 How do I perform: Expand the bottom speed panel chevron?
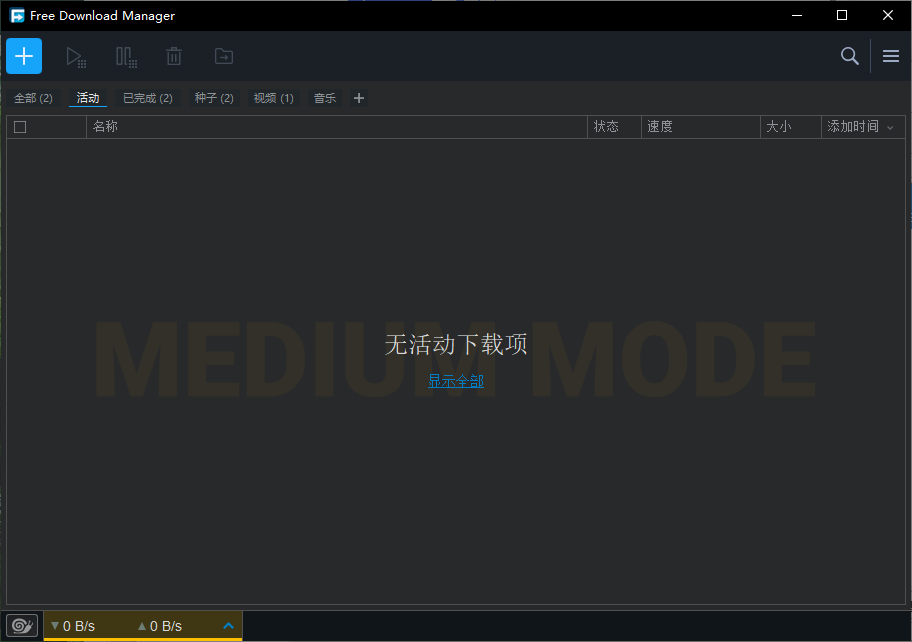[228, 626]
